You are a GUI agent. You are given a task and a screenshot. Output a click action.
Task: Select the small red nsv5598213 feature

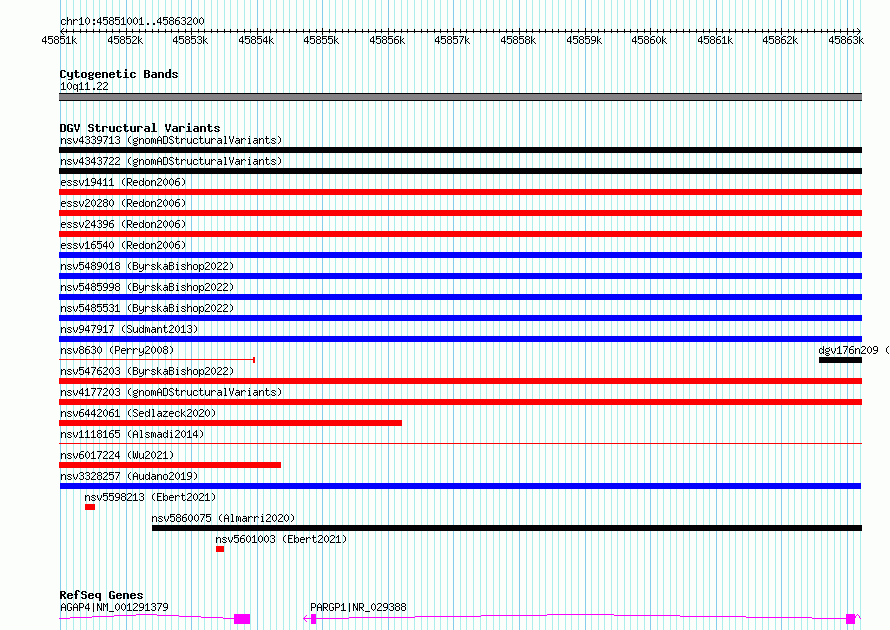click(x=90, y=507)
